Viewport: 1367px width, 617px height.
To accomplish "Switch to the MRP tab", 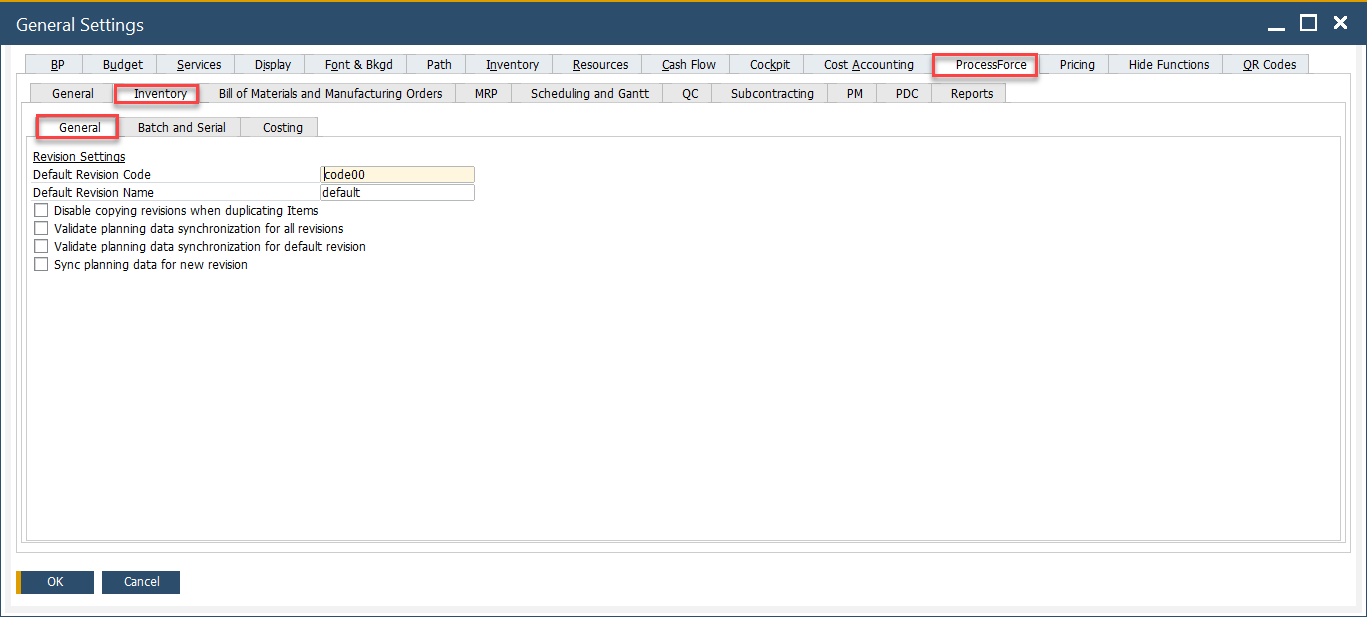I will tap(486, 94).
